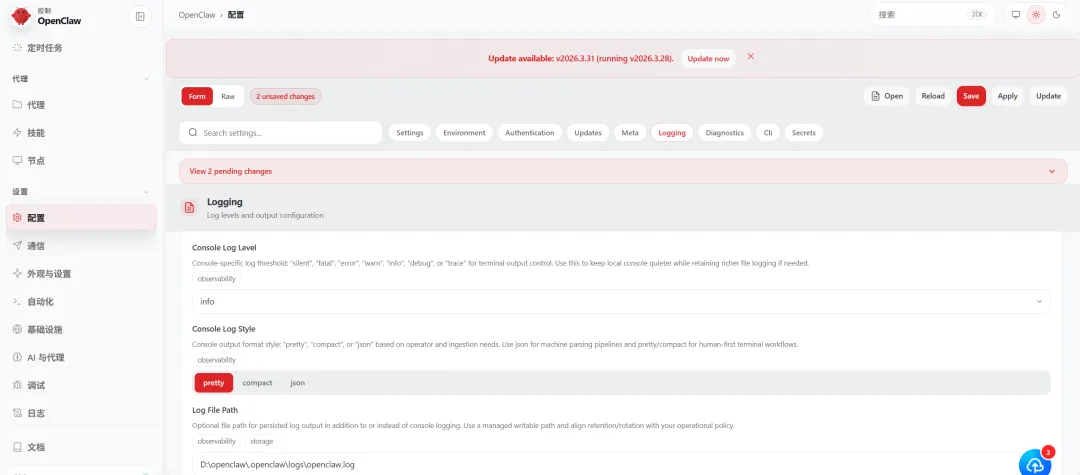Screen dimensions: 1080x475
Task: Click the storage tag
Action: tap(261, 441)
